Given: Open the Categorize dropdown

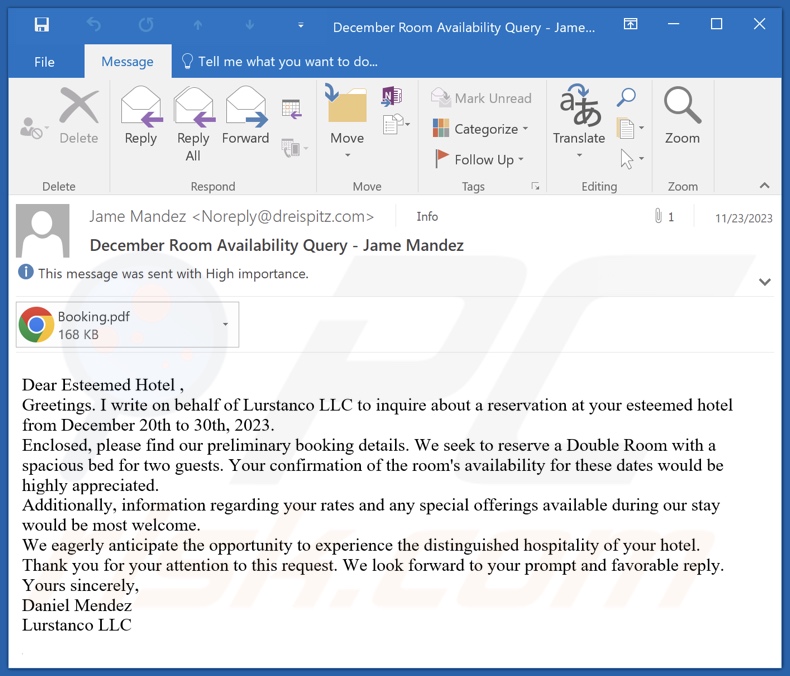Looking at the screenshot, I should click(x=481, y=129).
